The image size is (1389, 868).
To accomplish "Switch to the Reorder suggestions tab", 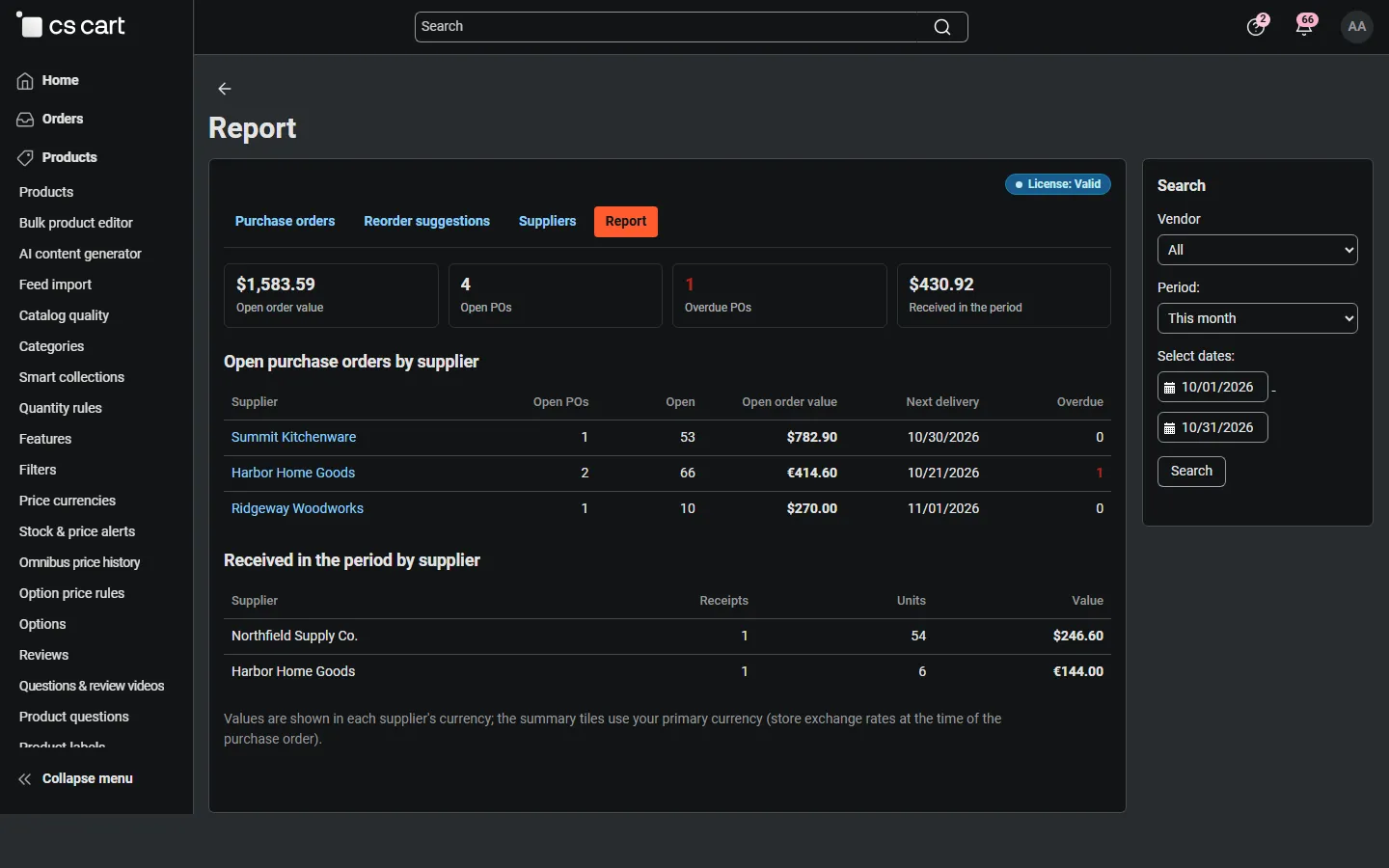I will (x=427, y=222).
